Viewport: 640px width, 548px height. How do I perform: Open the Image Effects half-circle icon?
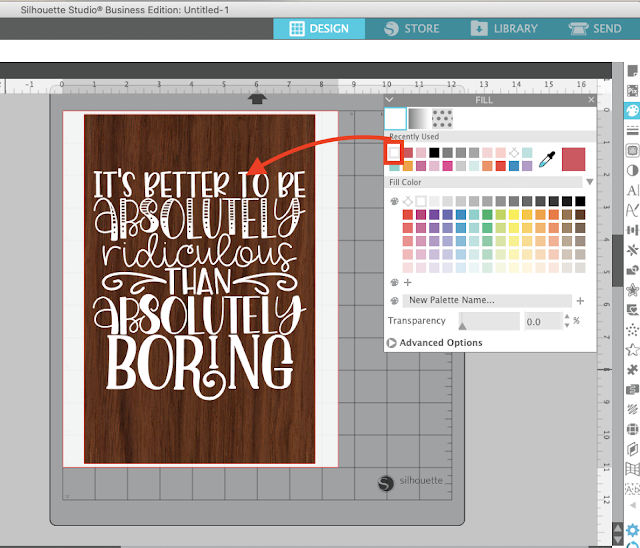point(632,170)
